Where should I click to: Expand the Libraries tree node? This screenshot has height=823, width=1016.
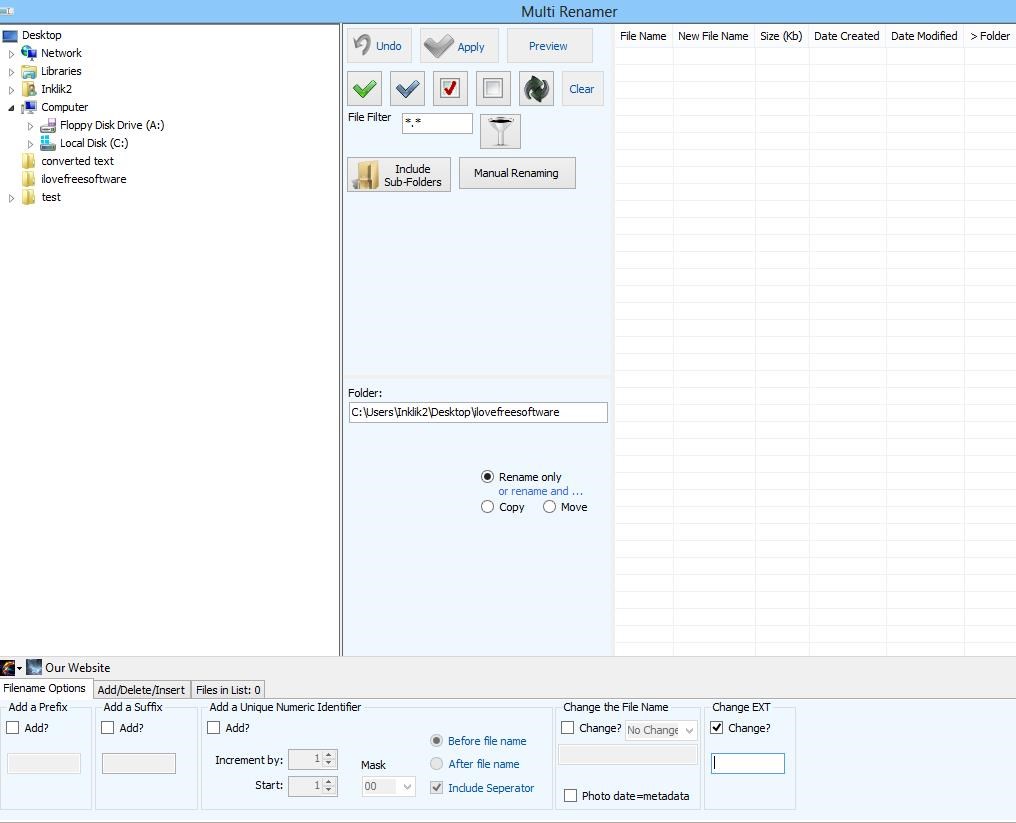coord(11,72)
